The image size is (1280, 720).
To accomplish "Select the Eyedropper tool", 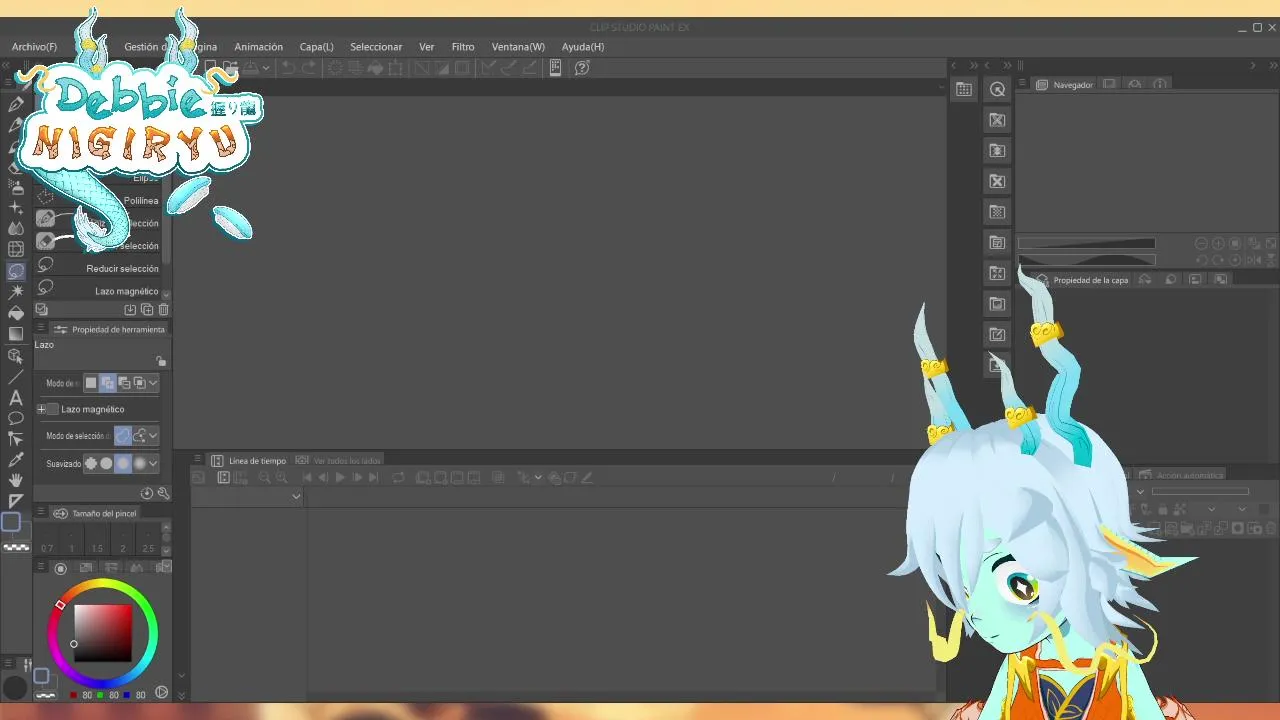I will (16, 460).
